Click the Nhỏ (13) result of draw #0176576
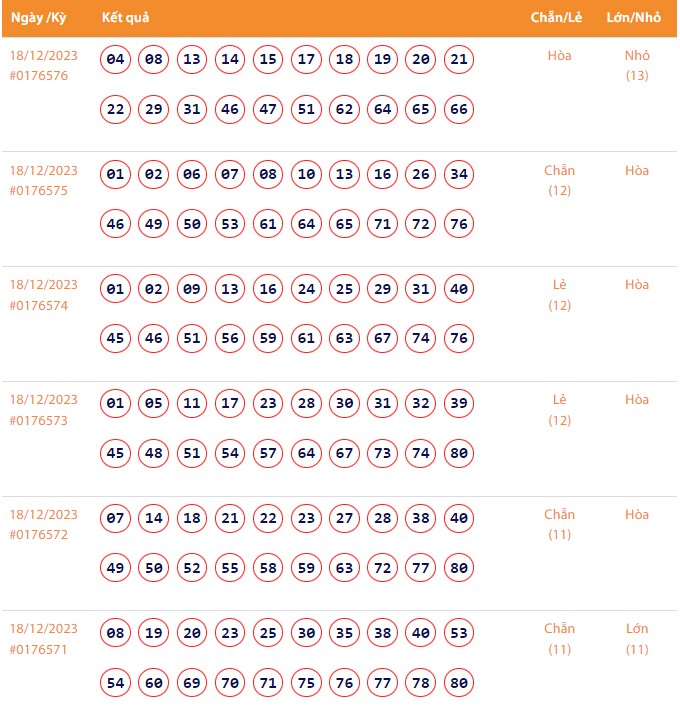Image resolution: width=680 pixels, height=710 pixels. coord(637,66)
